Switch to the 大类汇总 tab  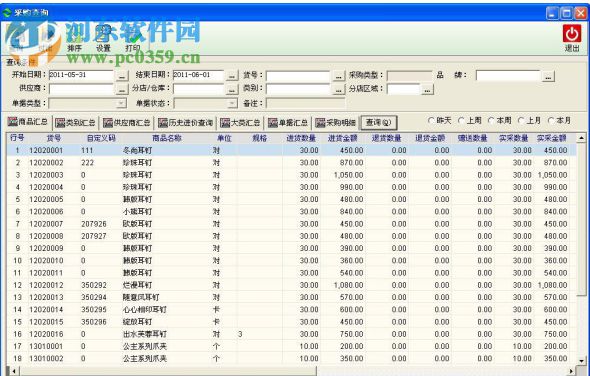[240, 123]
